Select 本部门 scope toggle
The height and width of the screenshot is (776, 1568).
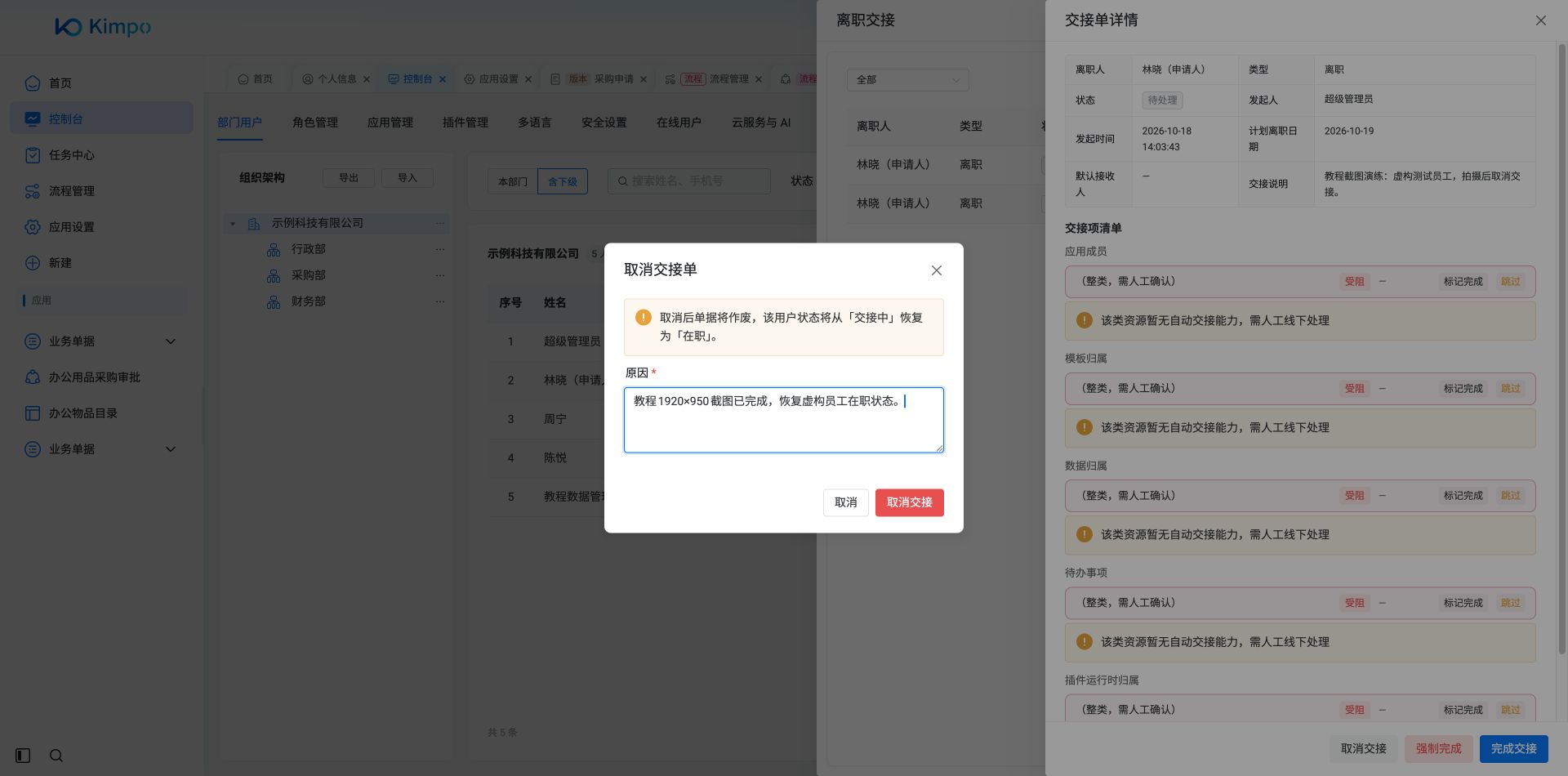point(513,181)
